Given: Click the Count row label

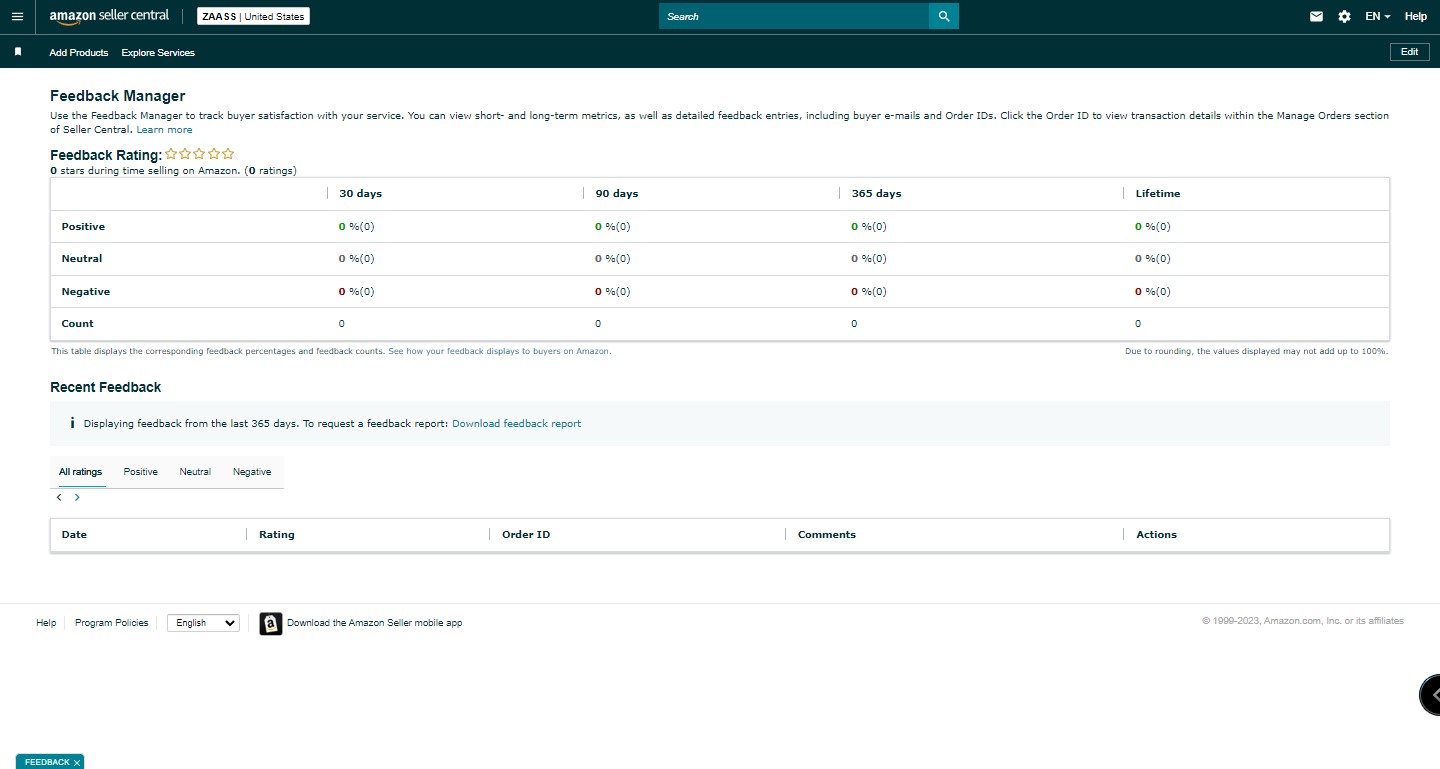Looking at the screenshot, I should click(77, 324).
